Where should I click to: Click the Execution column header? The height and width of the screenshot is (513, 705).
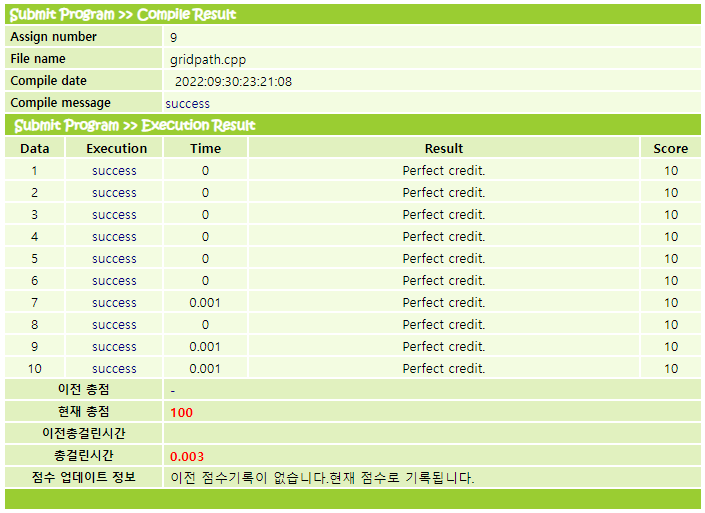(x=116, y=148)
